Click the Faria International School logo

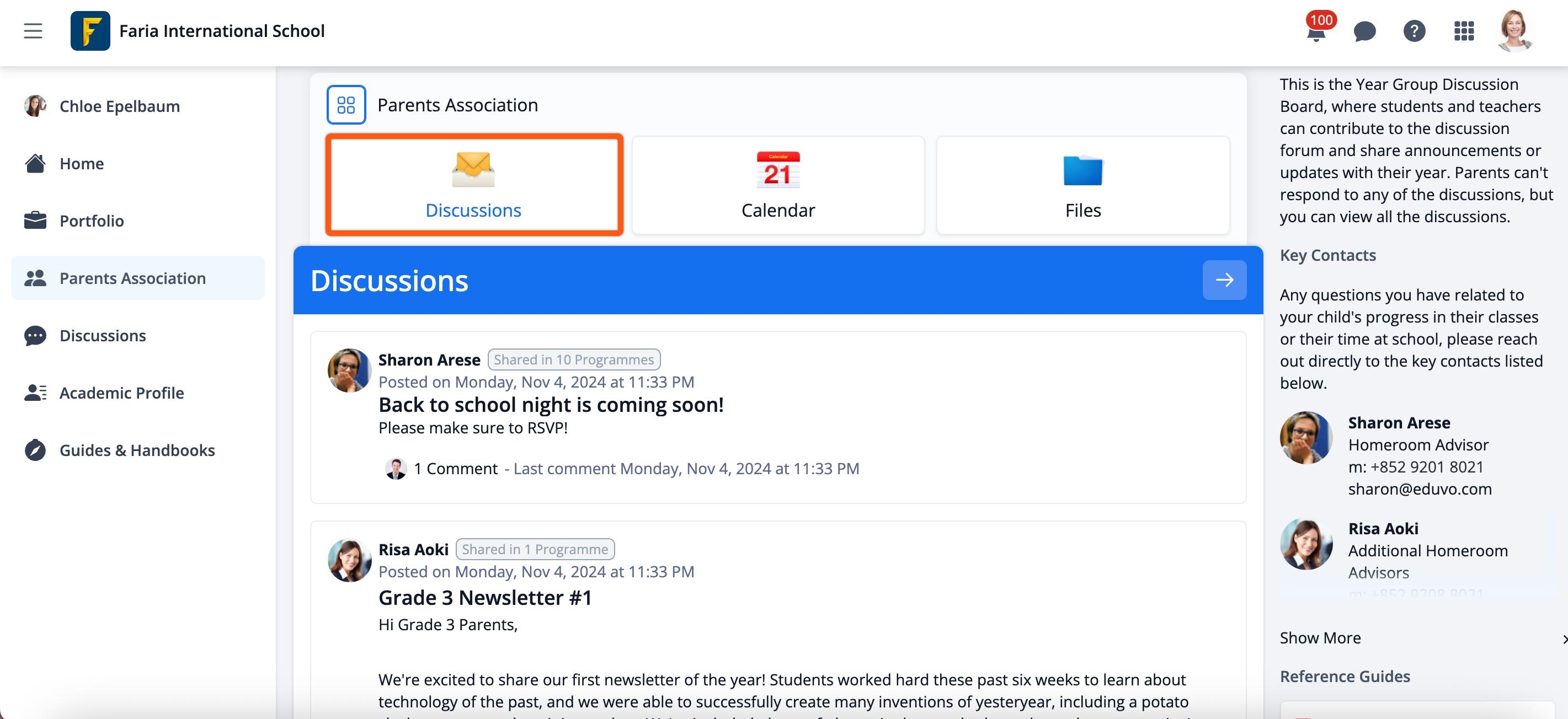(90, 31)
